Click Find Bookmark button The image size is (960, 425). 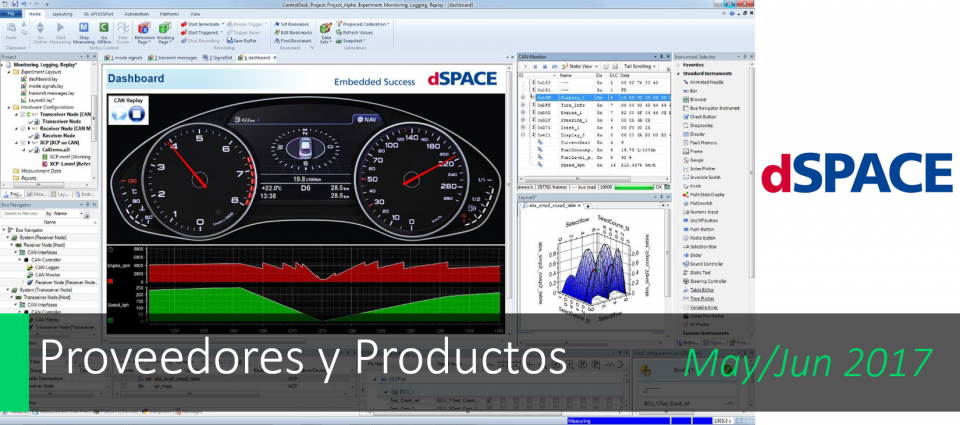coord(293,40)
